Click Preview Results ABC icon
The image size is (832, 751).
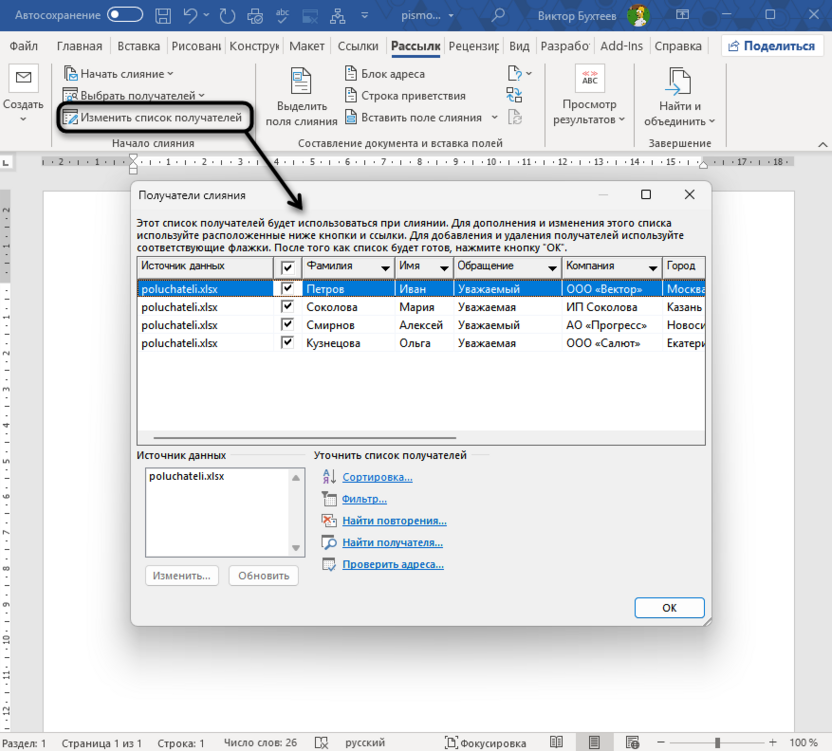tap(590, 78)
